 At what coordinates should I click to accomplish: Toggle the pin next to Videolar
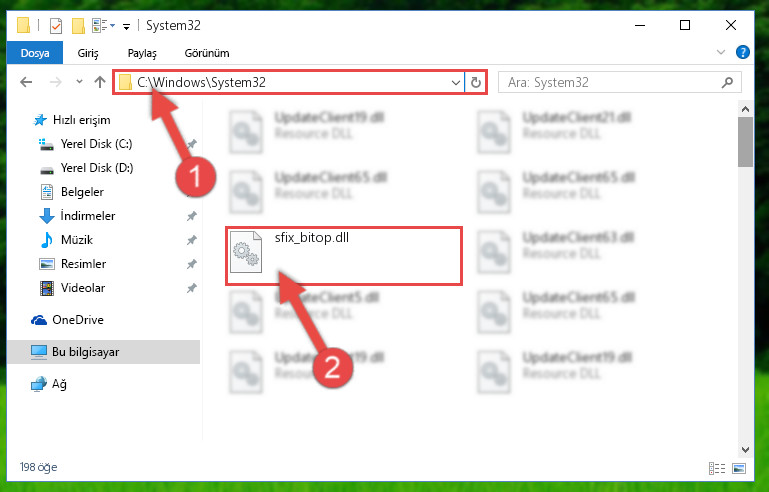coord(191,288)
